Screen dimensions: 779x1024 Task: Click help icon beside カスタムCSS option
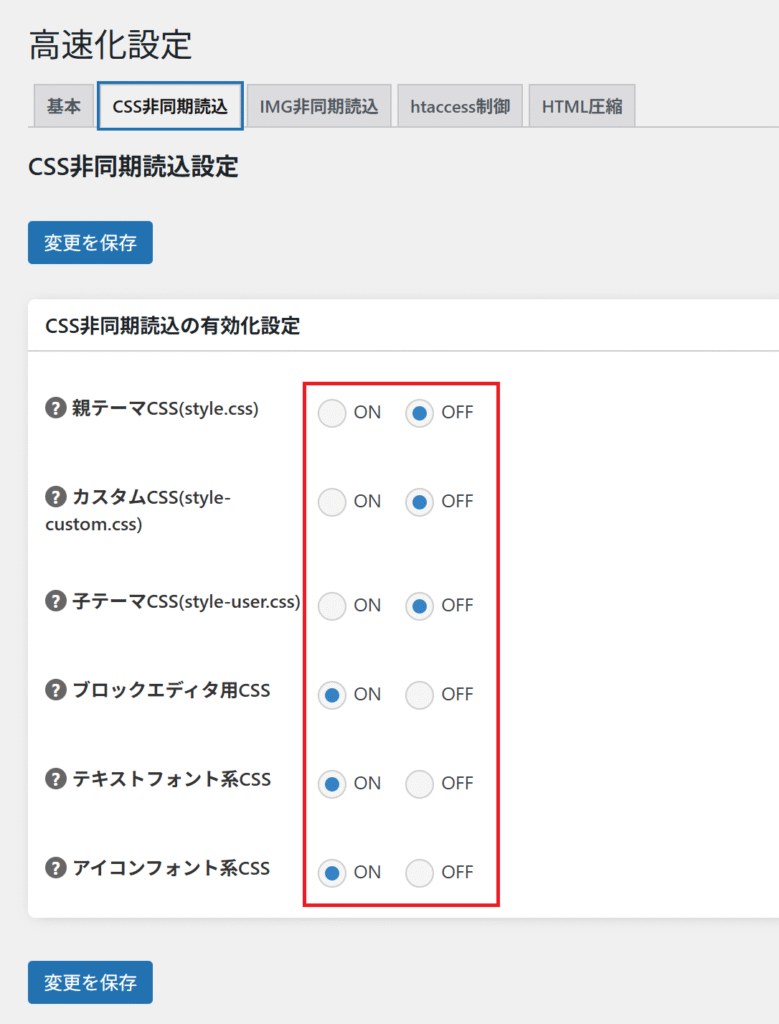(56, 497)
